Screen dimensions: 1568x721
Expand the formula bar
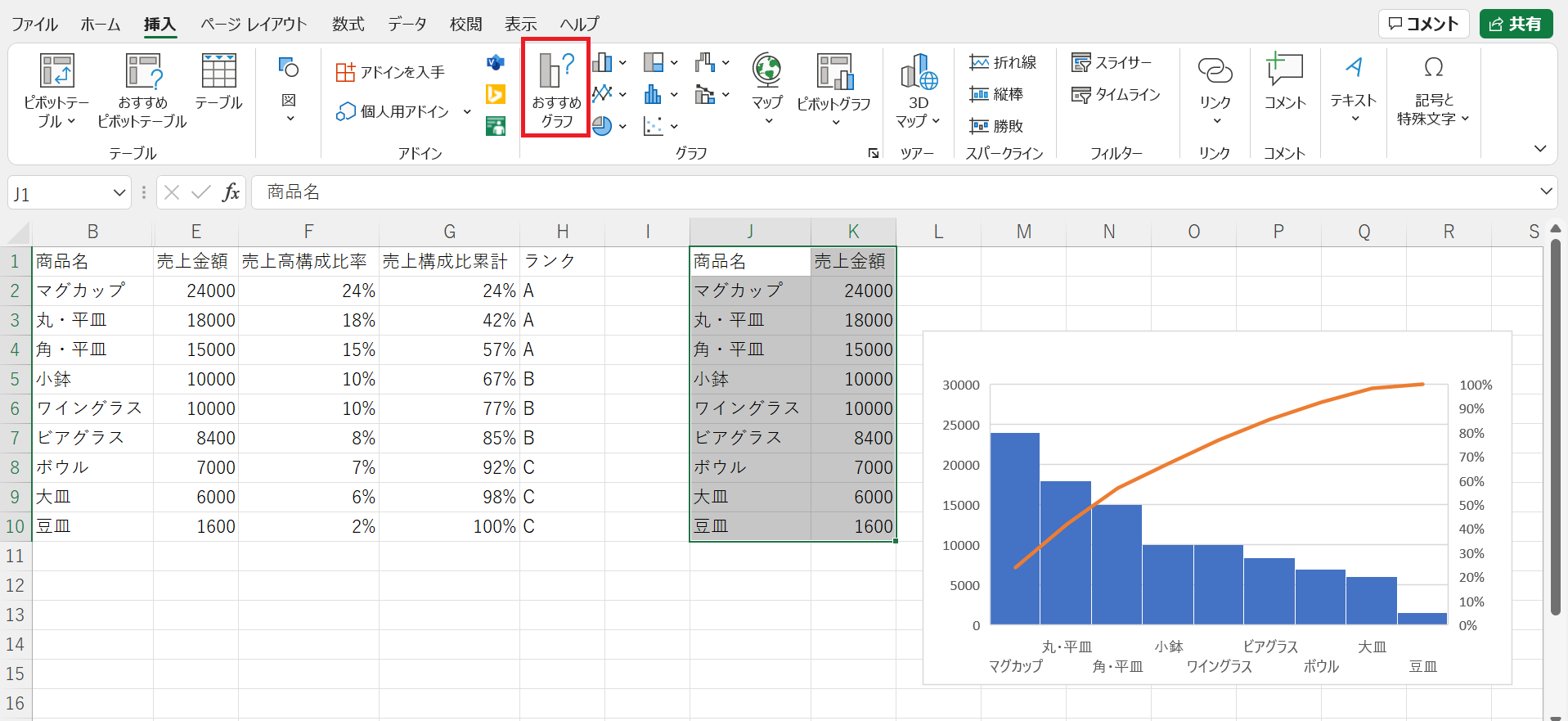pos(1546,192)
